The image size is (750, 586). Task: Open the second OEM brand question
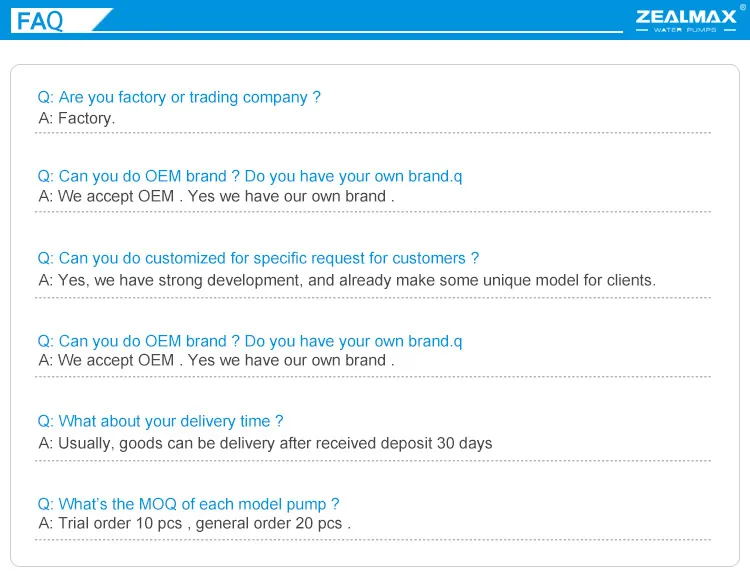tap(250, 341)
